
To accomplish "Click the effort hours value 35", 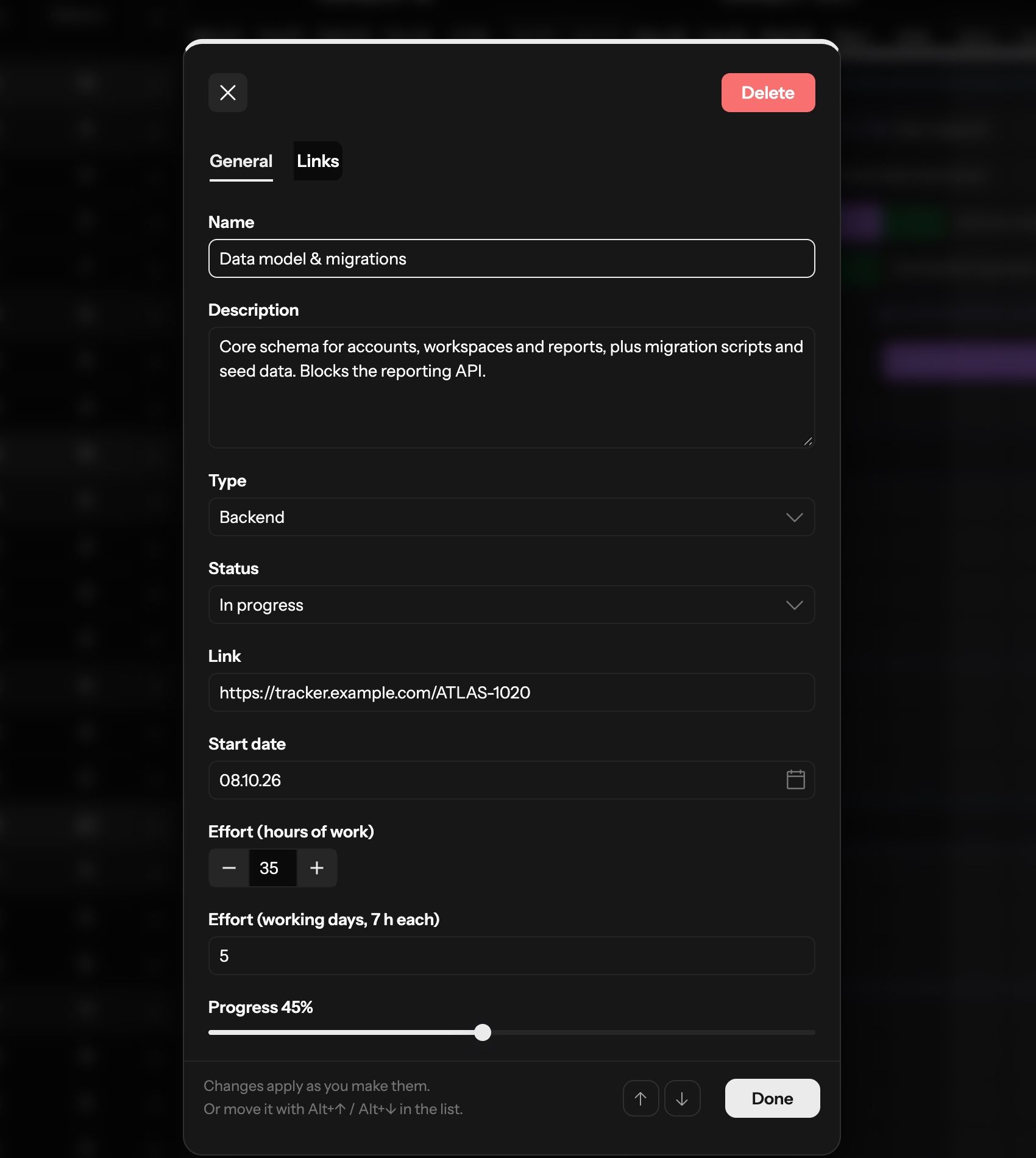I will pyautogui.click(x=273, y=868).
